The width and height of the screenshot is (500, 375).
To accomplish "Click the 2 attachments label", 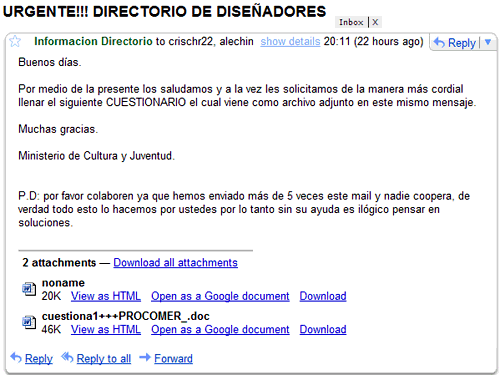I will 59,263.
